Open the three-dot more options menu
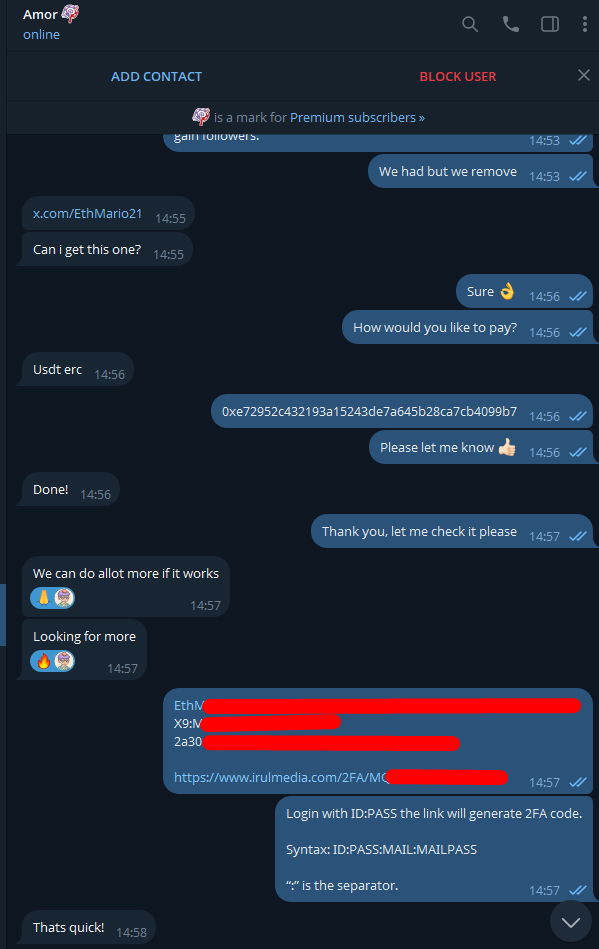Image resolution: width=599 pixels, height=949 pixels. pos(584,24)
